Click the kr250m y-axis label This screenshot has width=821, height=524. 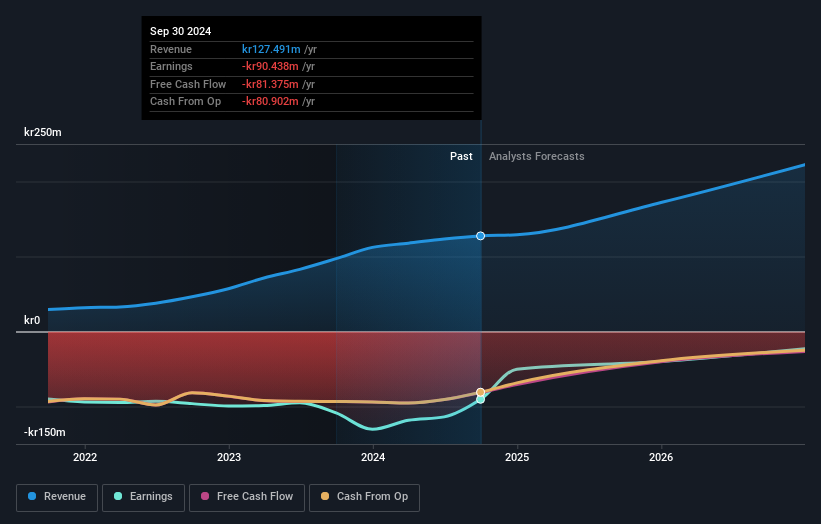pos(42,132)
